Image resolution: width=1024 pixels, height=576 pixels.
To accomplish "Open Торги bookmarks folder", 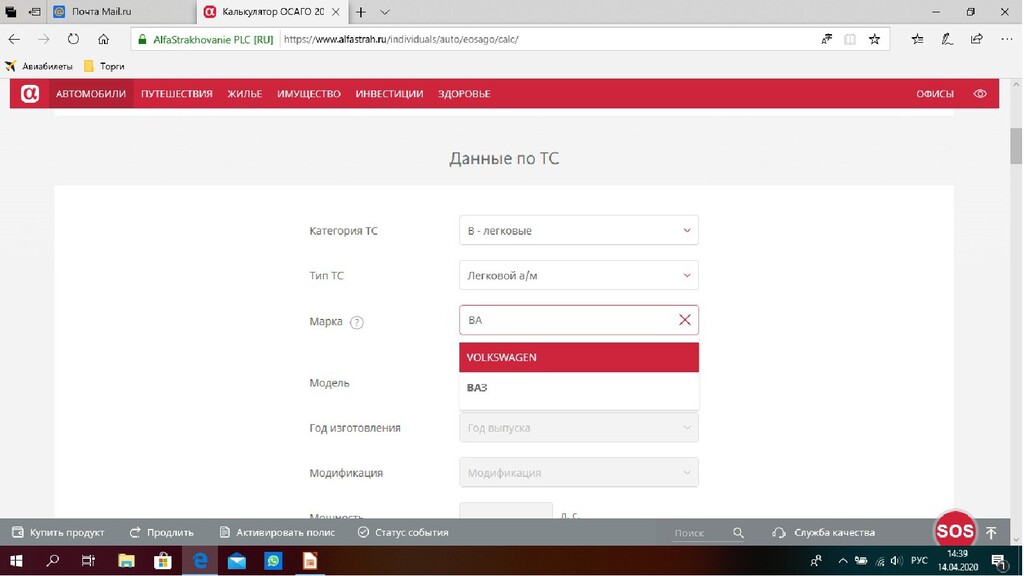I will pos(104,66).
